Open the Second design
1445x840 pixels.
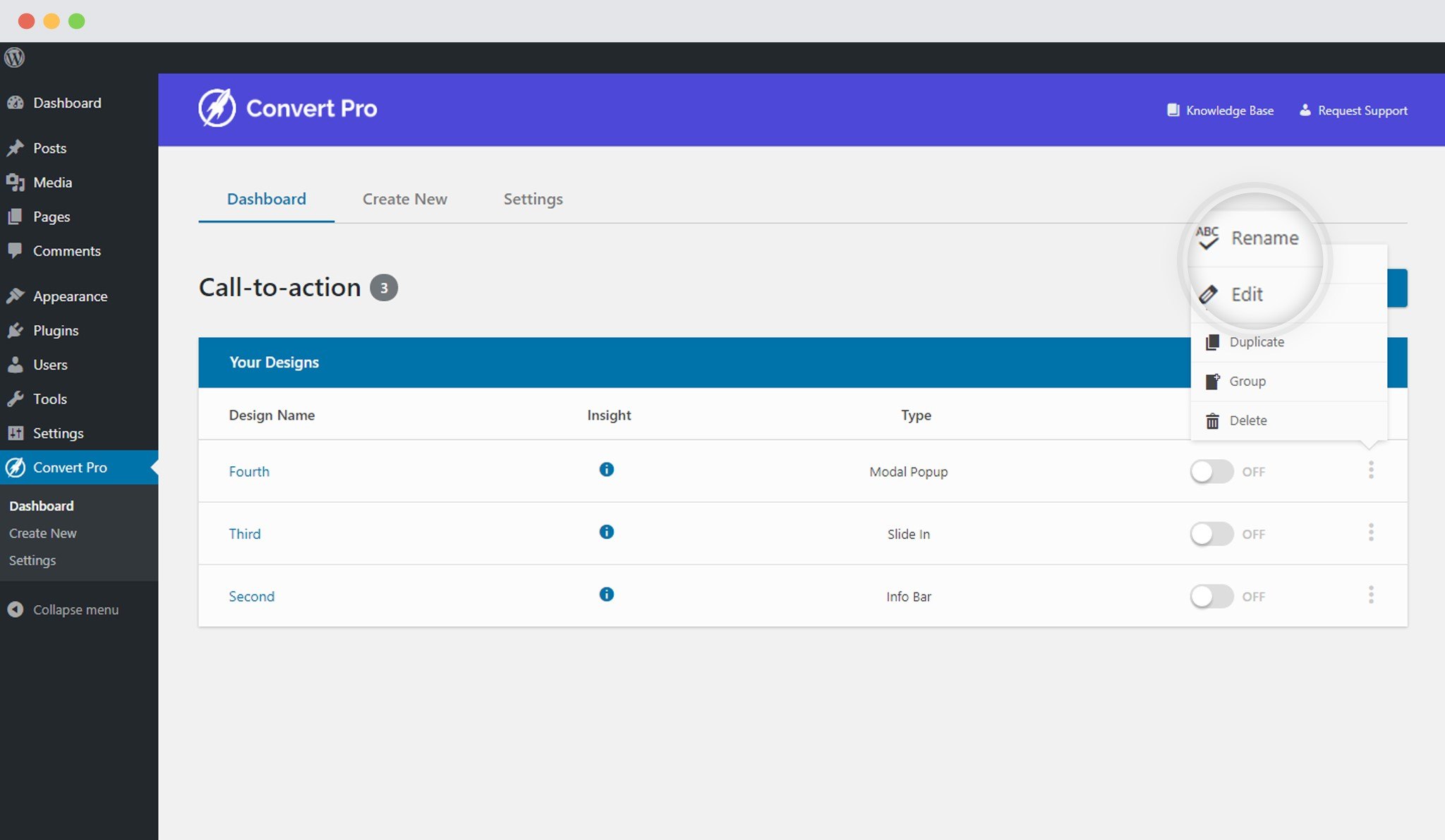(251, 597)
